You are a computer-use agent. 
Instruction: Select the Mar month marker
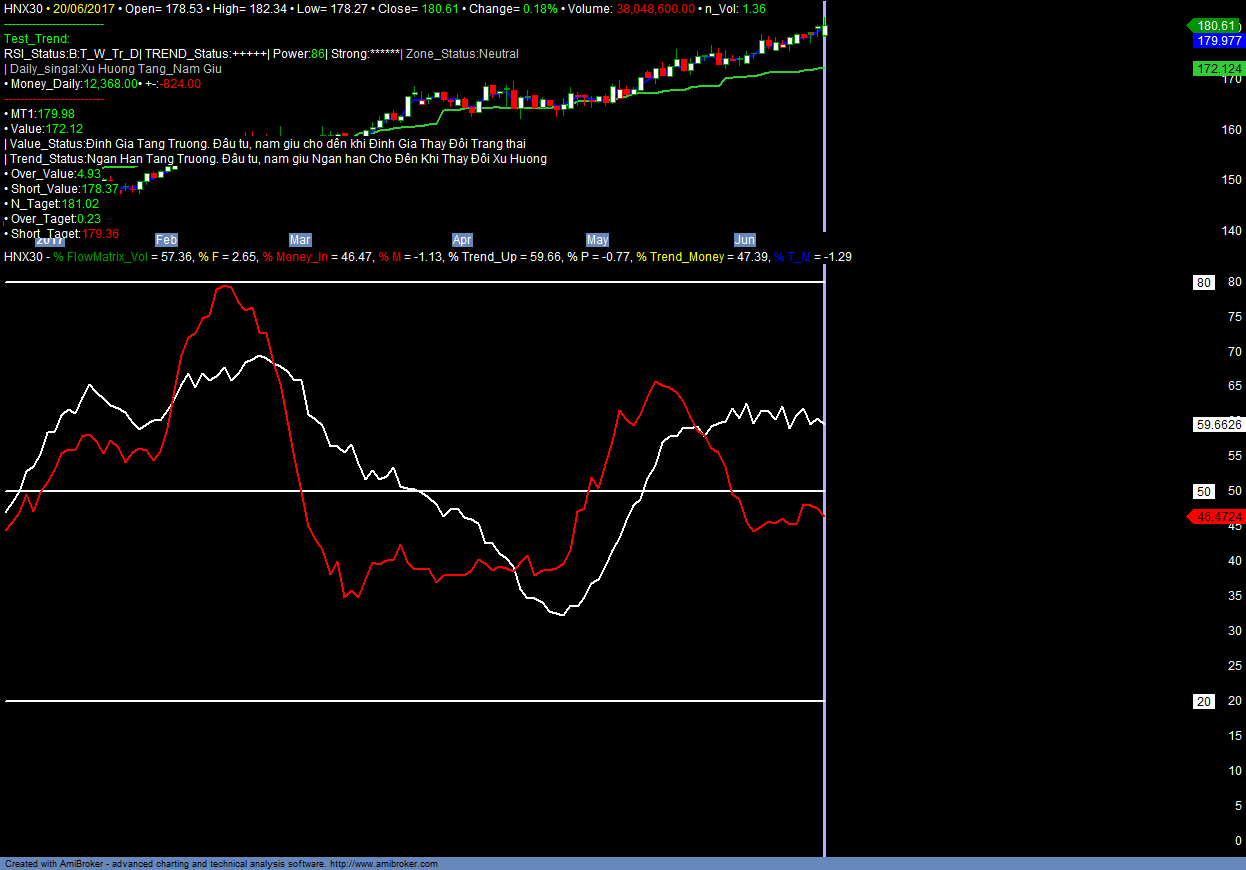(x=300, y=240)
